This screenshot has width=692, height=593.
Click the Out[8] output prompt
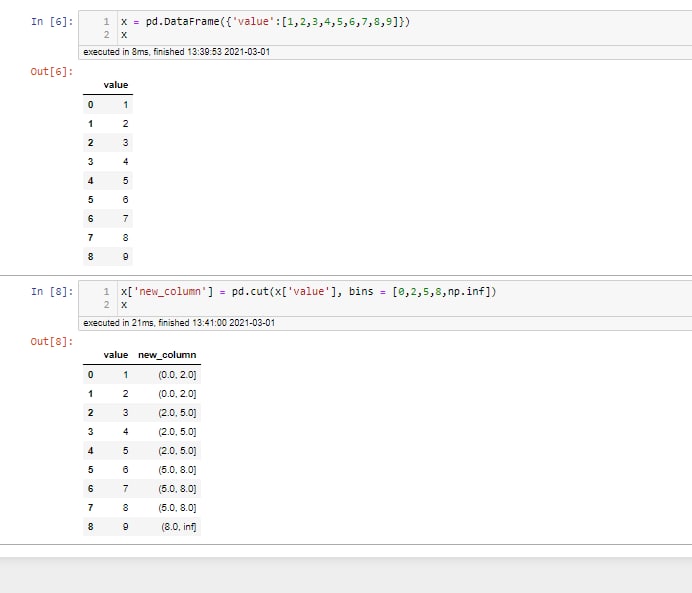click(52, 342)
